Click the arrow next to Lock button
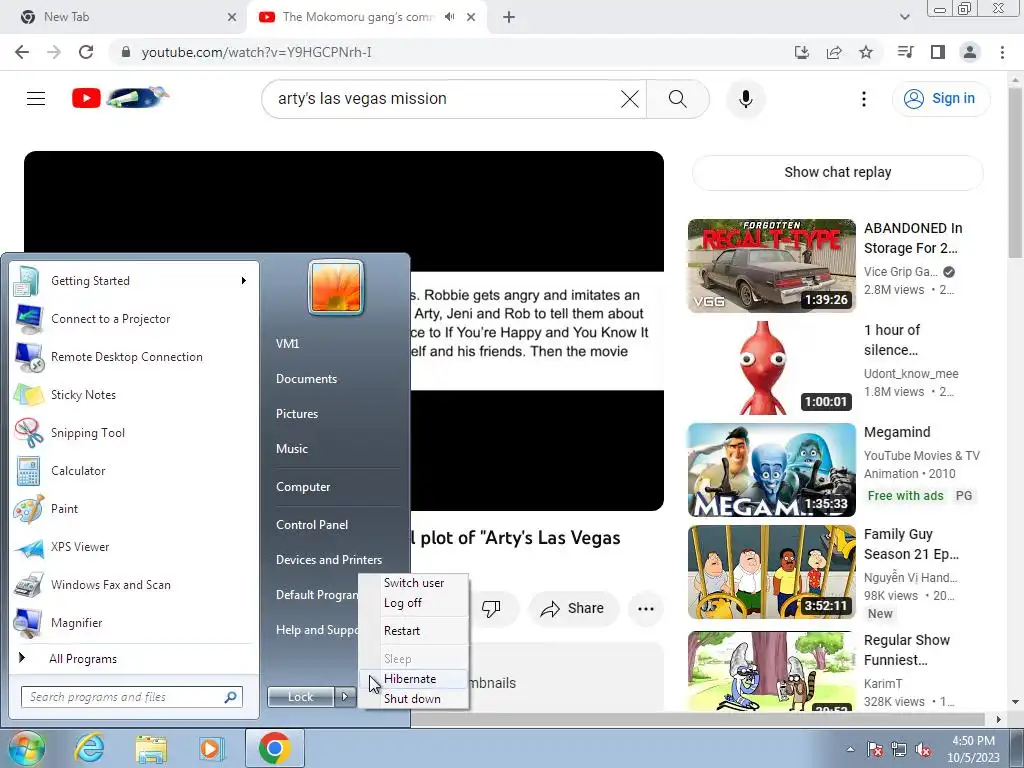The height and width of the screenshot is (768, 1024). click(x=345, y=697)
